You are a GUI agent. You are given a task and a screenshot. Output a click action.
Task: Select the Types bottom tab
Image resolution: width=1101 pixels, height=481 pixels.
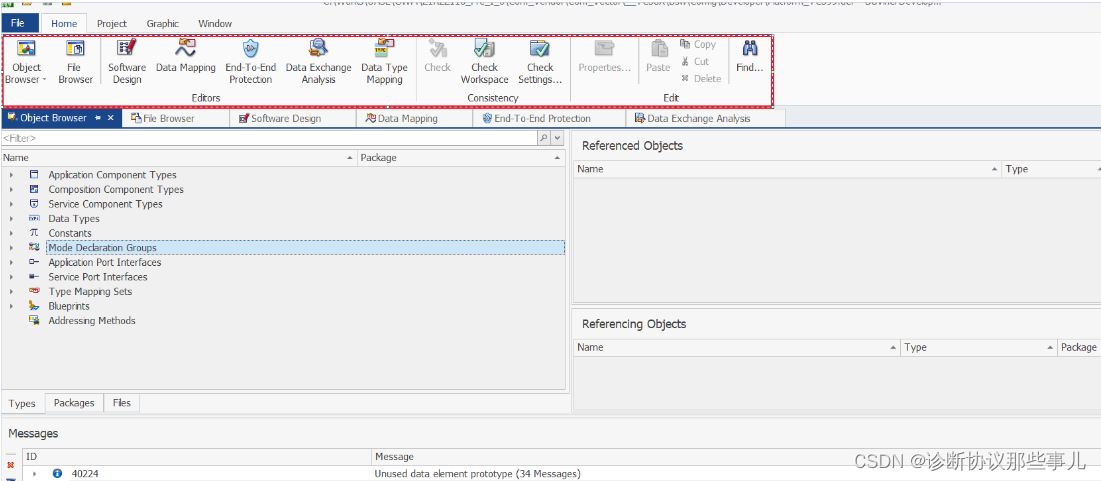[x=22, y=403]
